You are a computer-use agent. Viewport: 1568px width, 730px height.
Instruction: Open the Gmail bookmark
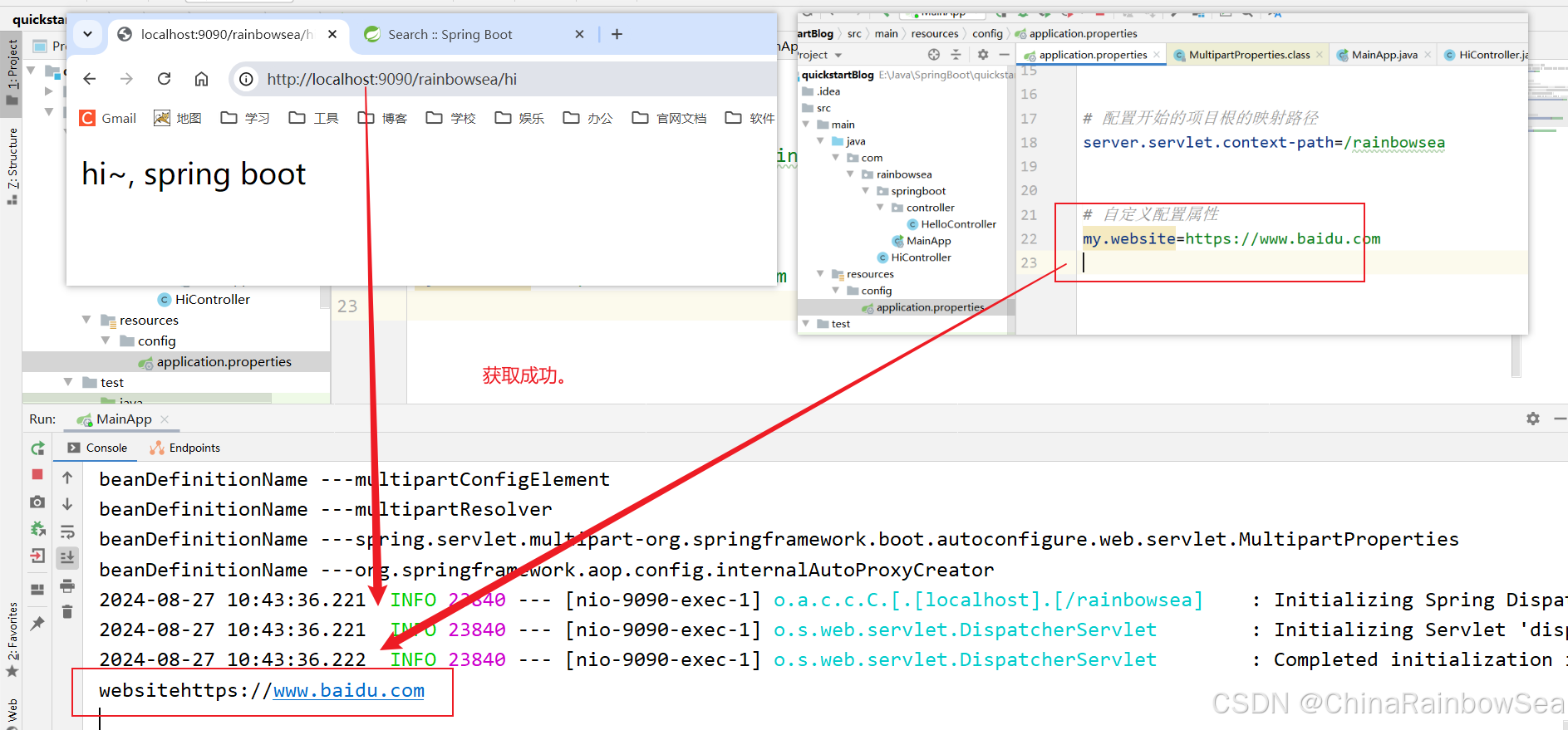[108, 118]
